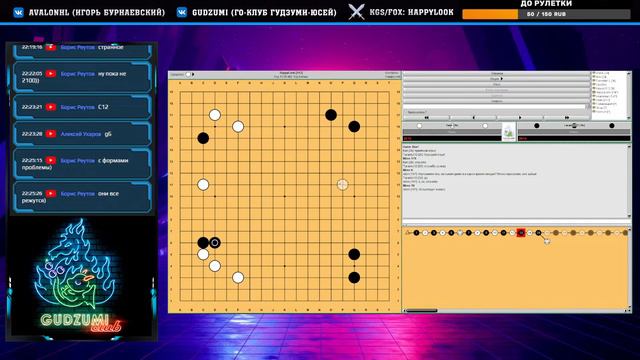Step back one move with the single left arrow
This screenshot has height=360, width=640.
tap(473, 118)
